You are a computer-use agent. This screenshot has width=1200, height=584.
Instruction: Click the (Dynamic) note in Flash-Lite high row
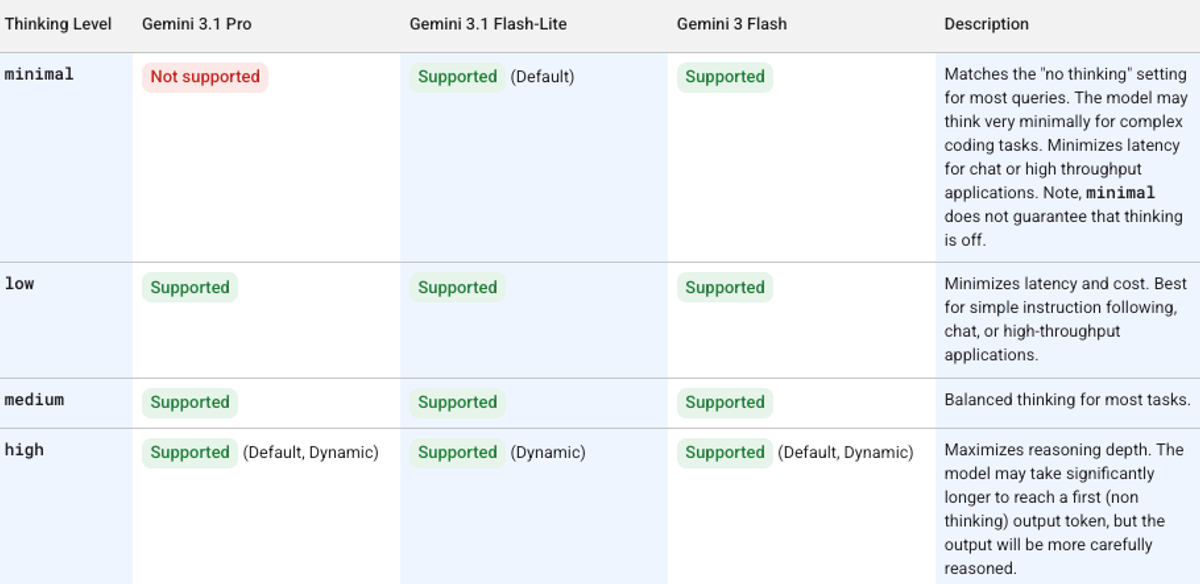tap(548, 453)
